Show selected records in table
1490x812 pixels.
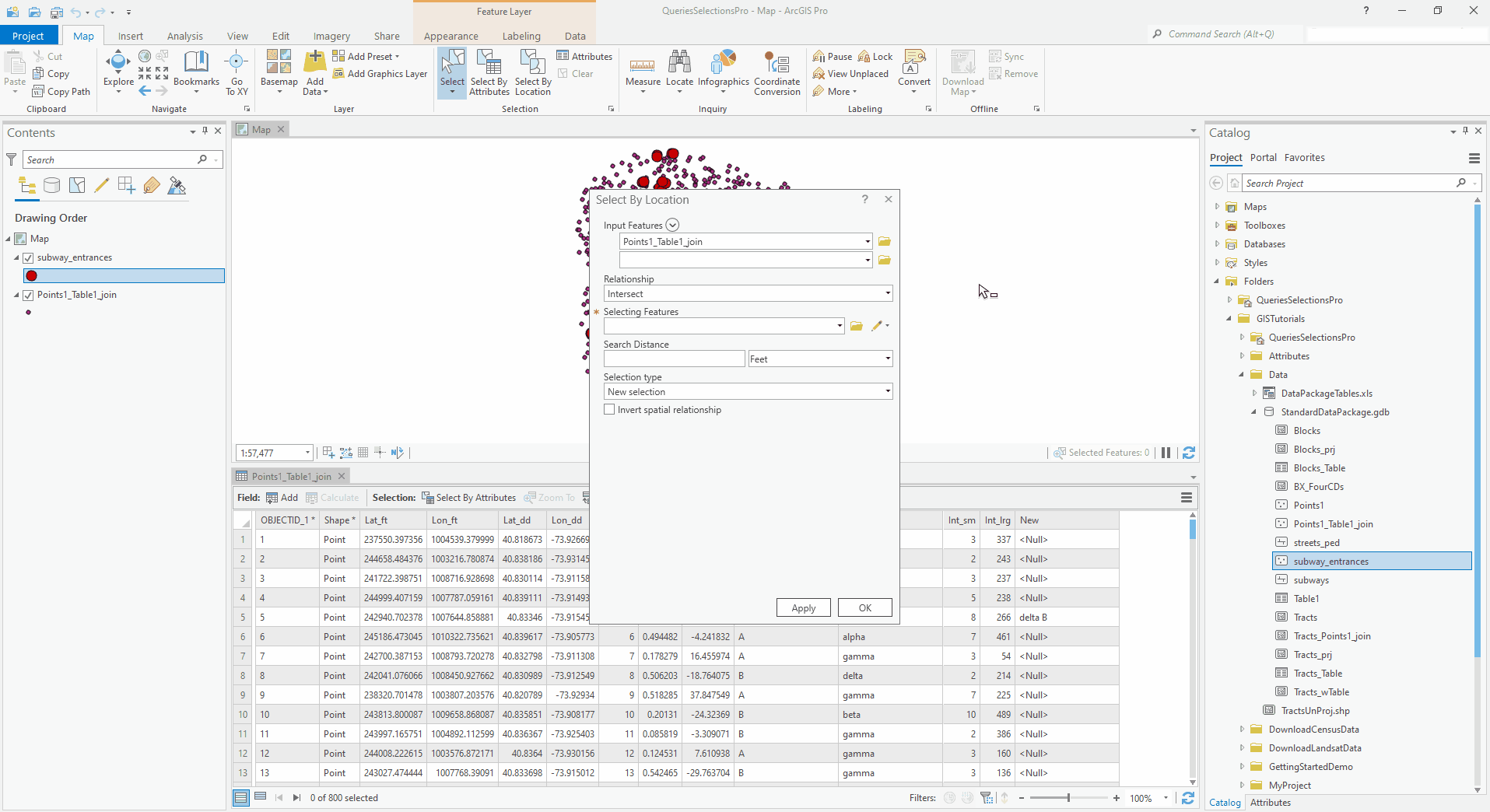click(261, 797)
